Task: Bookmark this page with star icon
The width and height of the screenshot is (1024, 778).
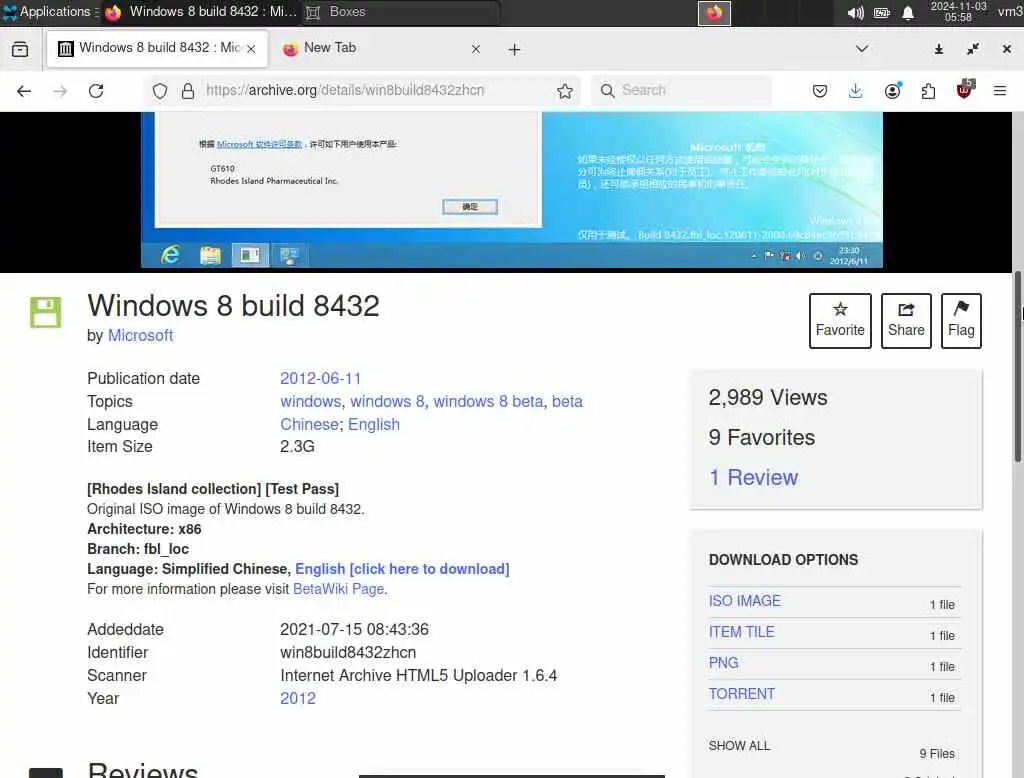Action: [x=565, y=91]
